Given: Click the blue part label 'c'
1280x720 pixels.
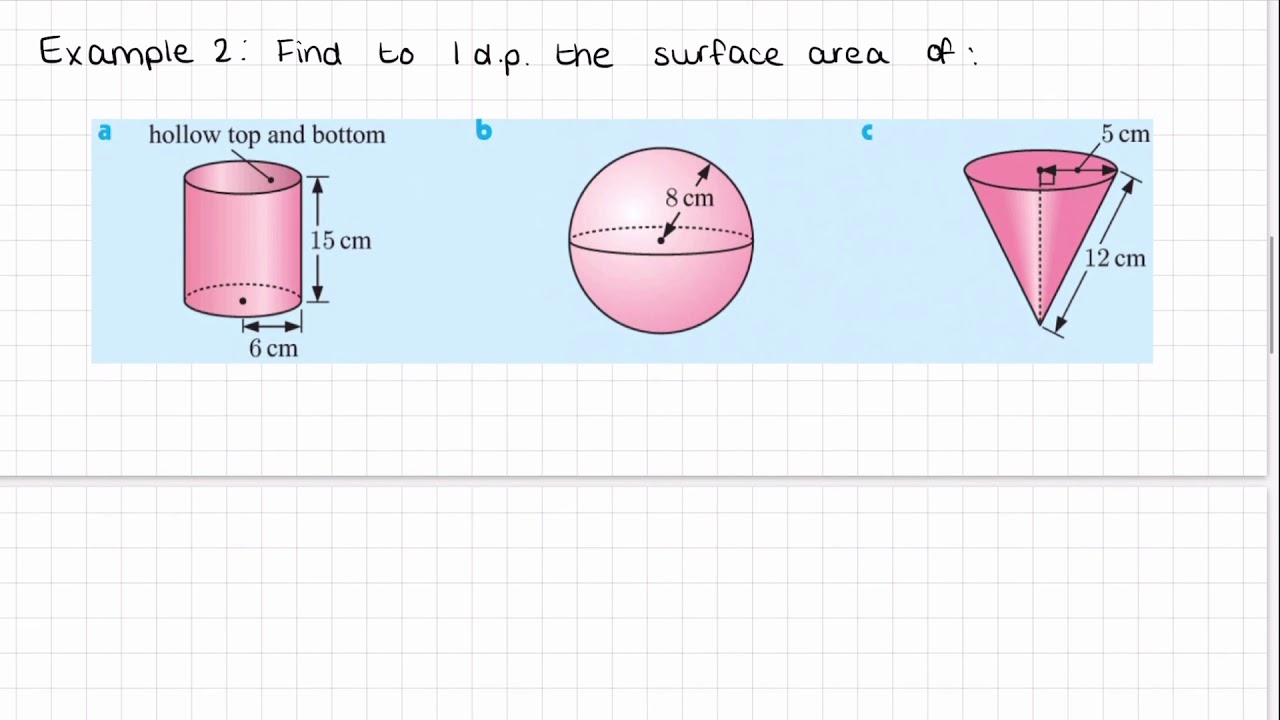Looking at the screenshot, I should tap(867, 131).
